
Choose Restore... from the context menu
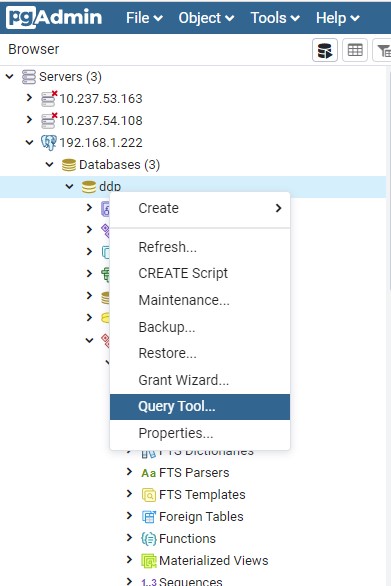[x=200, y=353]
